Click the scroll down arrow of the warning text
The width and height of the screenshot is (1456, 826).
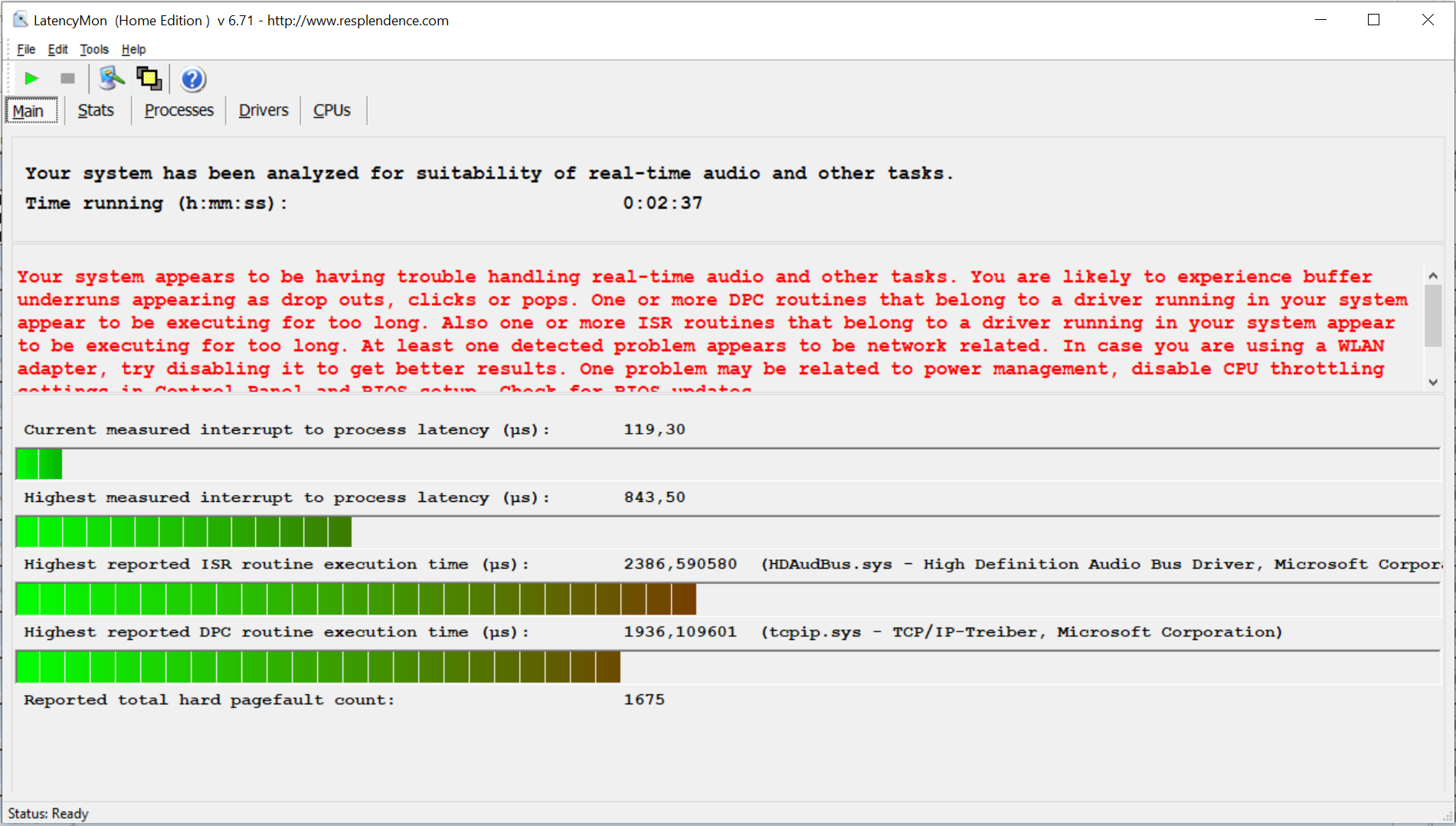pyautogui.click(x=1433, y=382)
